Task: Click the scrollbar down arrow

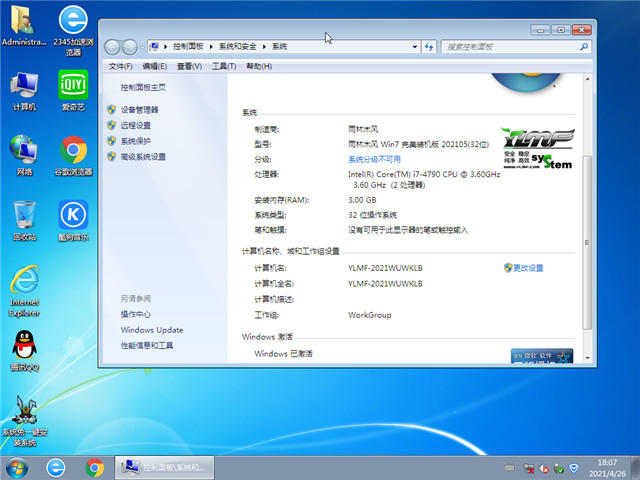Action: point(587,358)
